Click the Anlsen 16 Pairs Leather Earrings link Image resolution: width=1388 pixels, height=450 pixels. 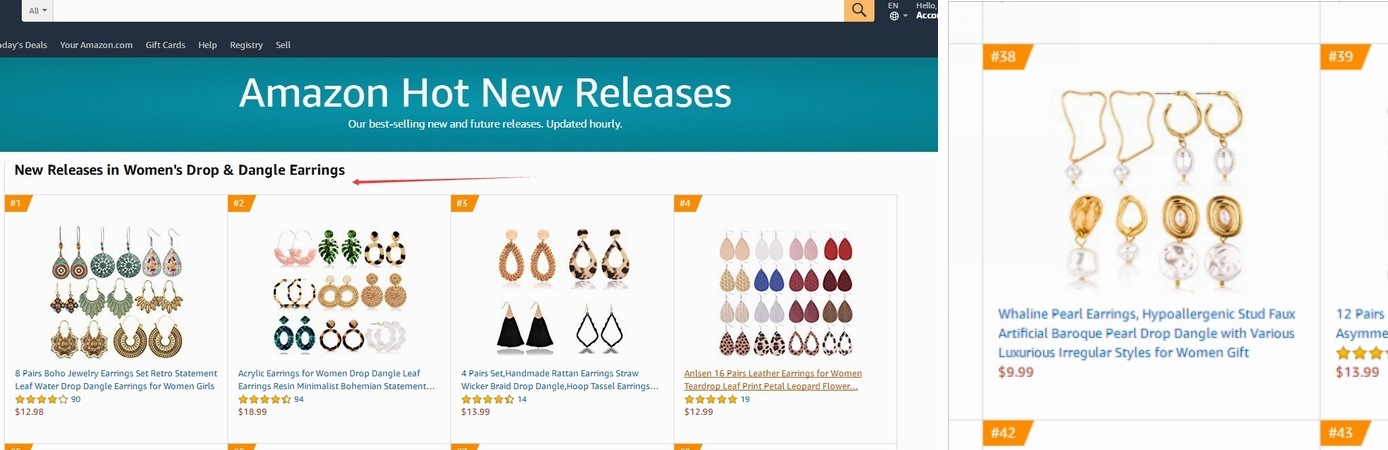pyautogui.click(x=773, y=379)
